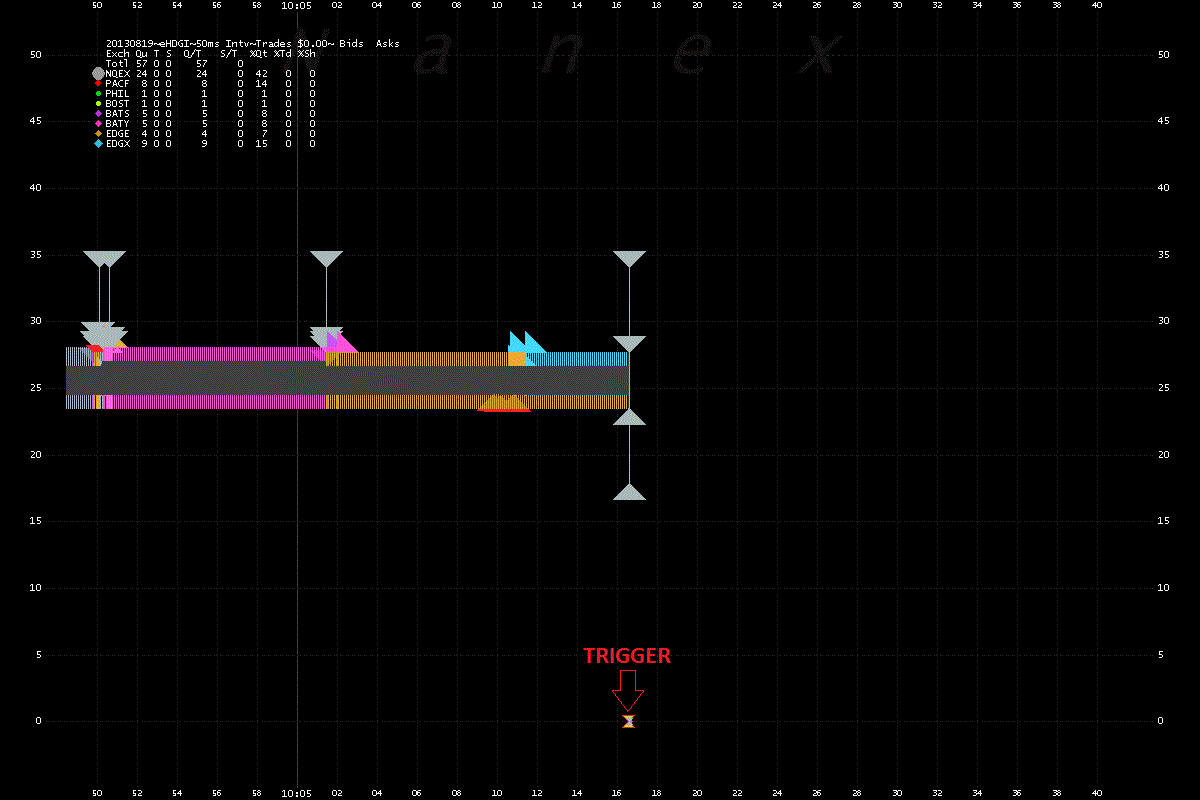Click the blue EDGX legend diamond
The width and height of the screenshot is (1200, 800).
(x=98, y=143)
